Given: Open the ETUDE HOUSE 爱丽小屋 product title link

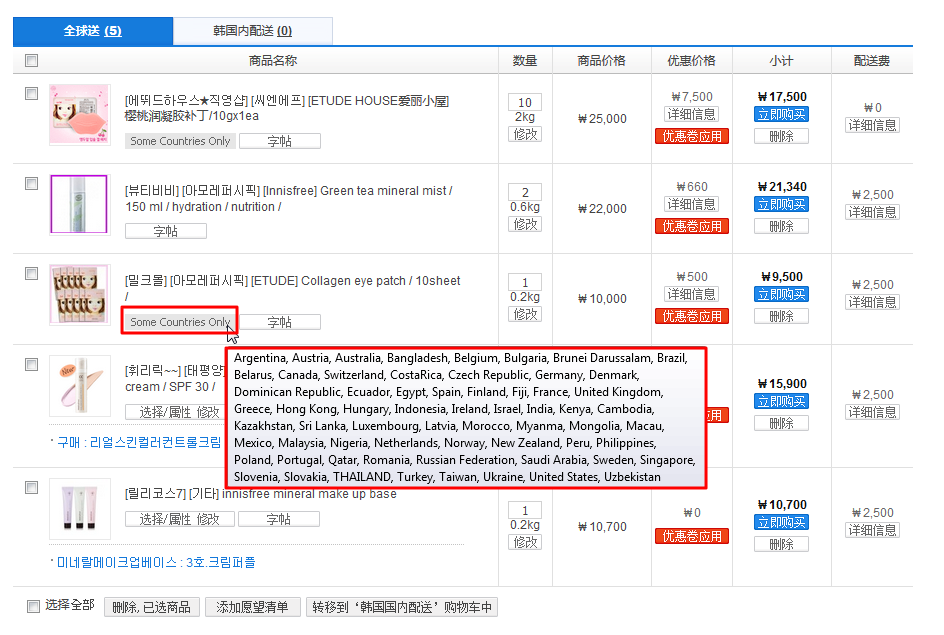Looking at the screenshot, I should click(x=287, y=108).
